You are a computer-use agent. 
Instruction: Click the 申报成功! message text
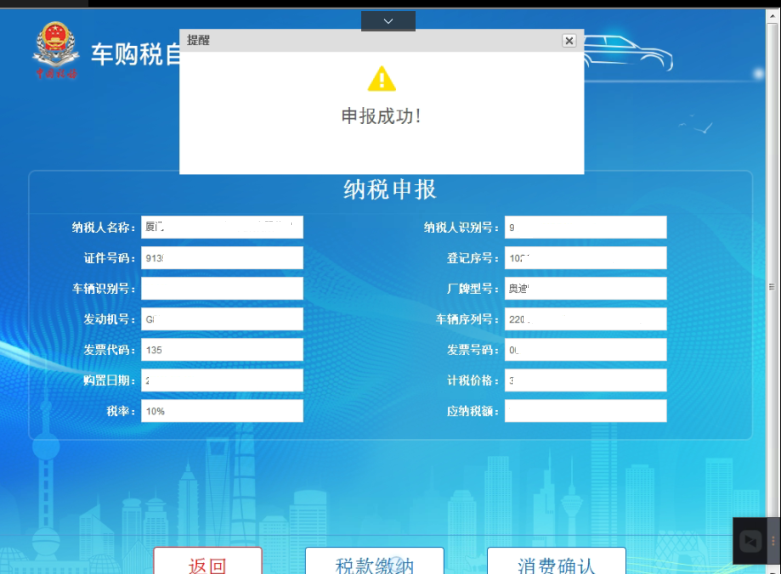[382, 116]
